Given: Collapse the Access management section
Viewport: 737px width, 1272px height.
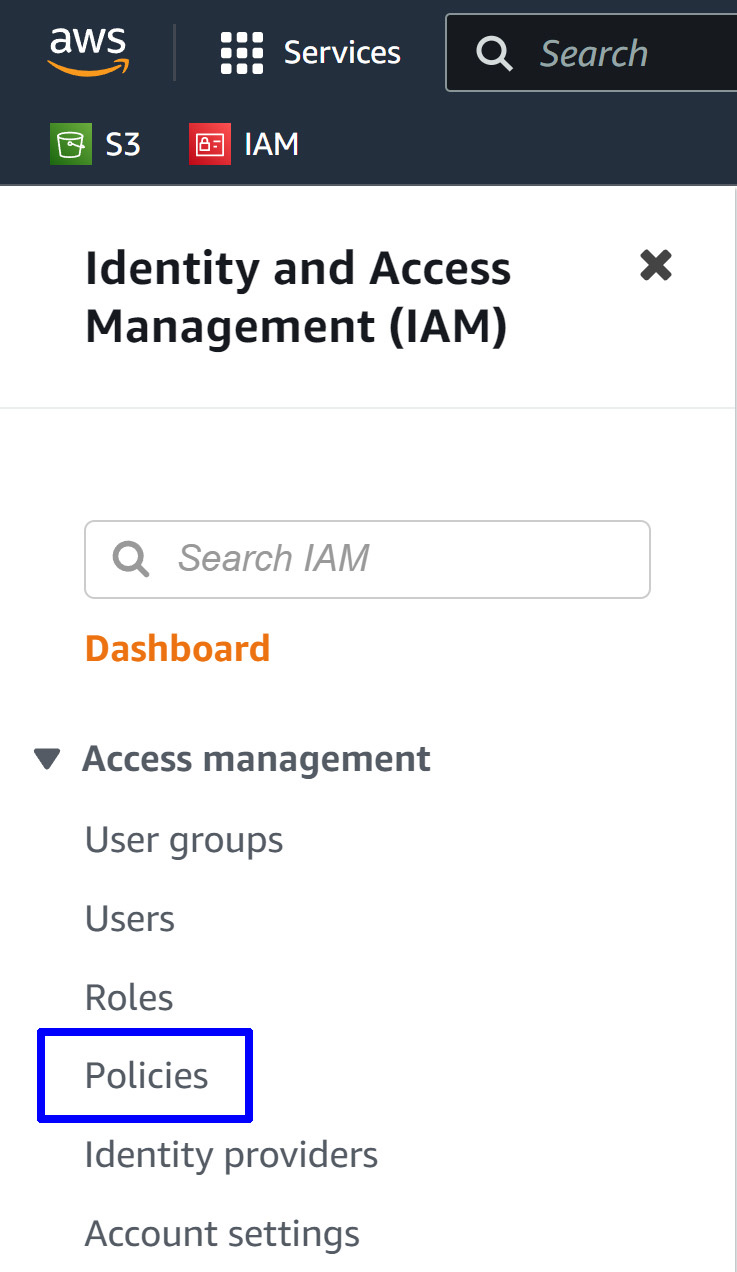Looking at the screenshot, I should point(47,759).
